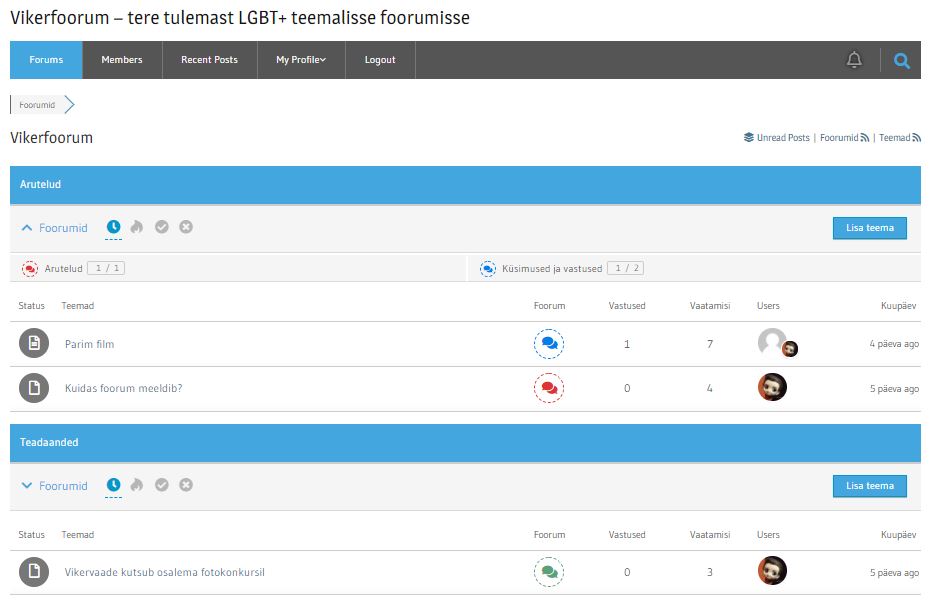Viewport: 933px width, 607px height.
Task: Open the My Profile dropdown menu
Action: tap(301, 60)
